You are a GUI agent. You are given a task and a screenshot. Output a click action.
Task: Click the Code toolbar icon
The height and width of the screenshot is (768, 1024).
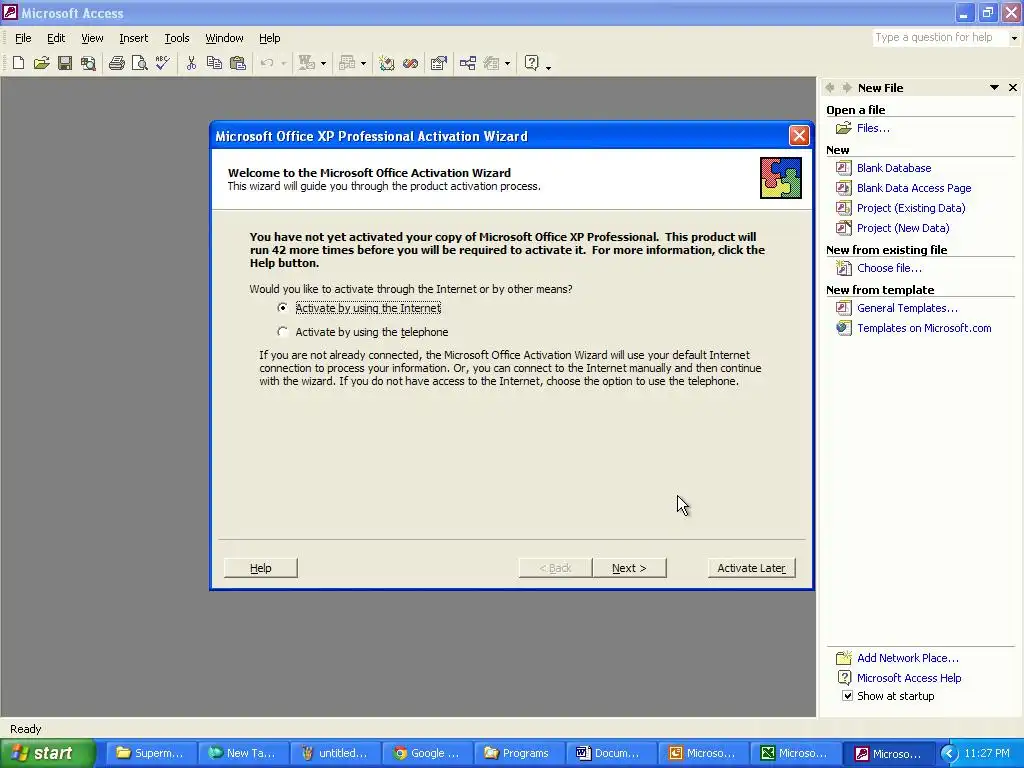coord(387,63)
